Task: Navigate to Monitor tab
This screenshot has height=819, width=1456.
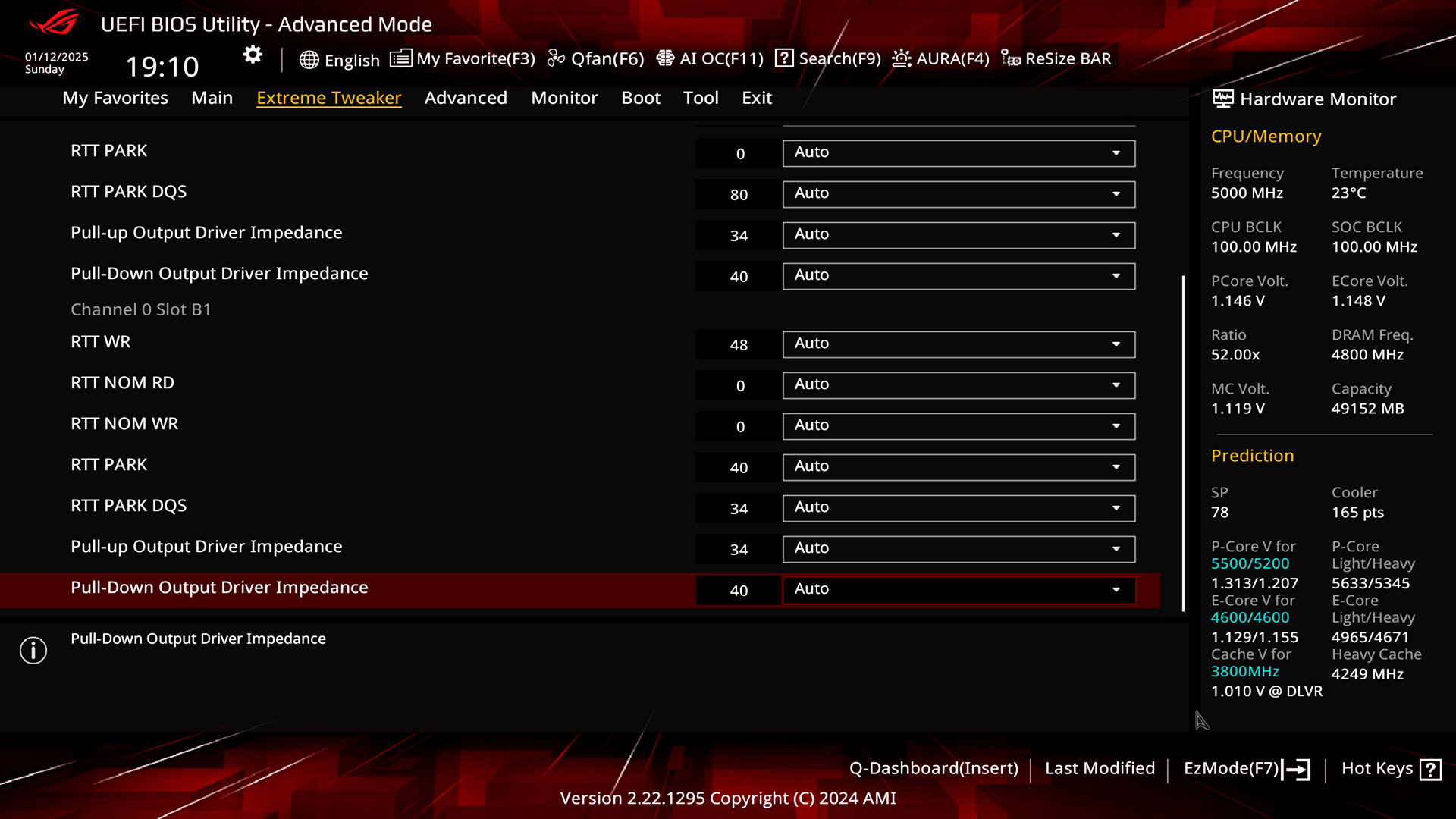Action: coord(564,97)
